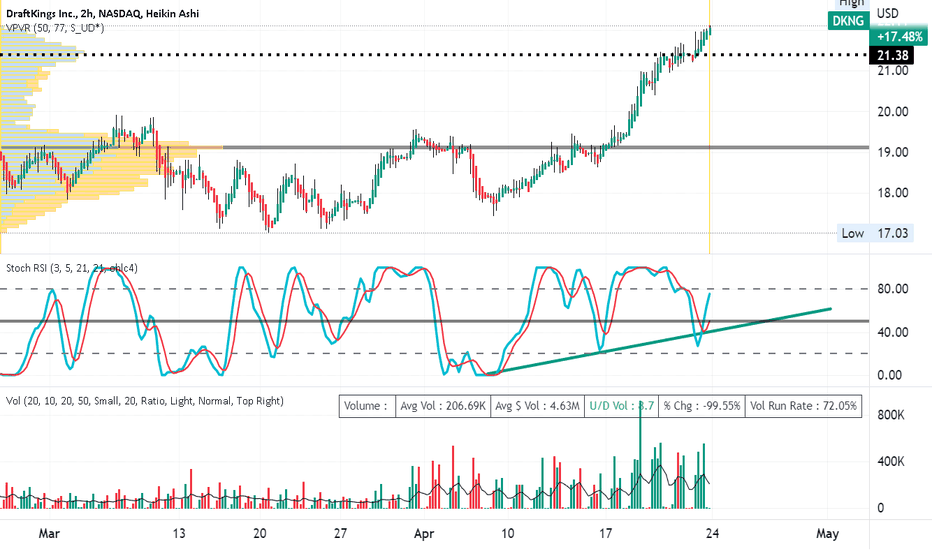Open the Vol indicator legend

pos(144,401)
